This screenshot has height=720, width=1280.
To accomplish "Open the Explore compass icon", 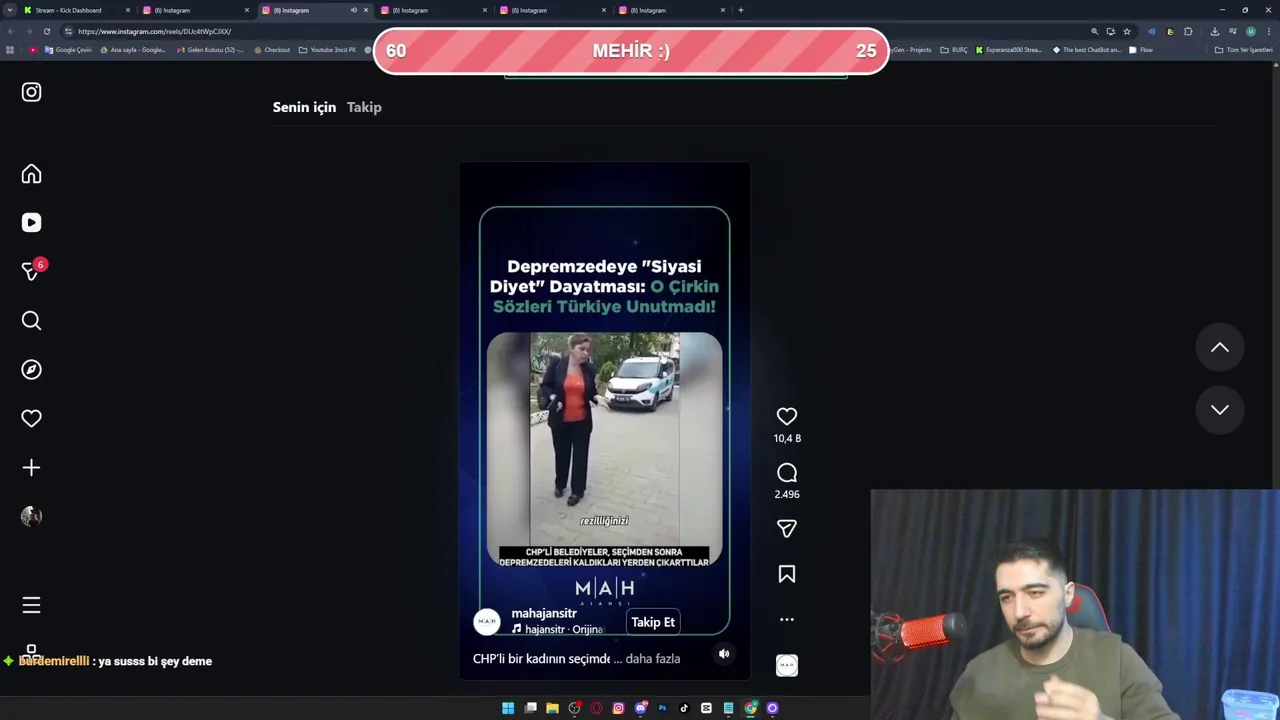I will point(31,370).
